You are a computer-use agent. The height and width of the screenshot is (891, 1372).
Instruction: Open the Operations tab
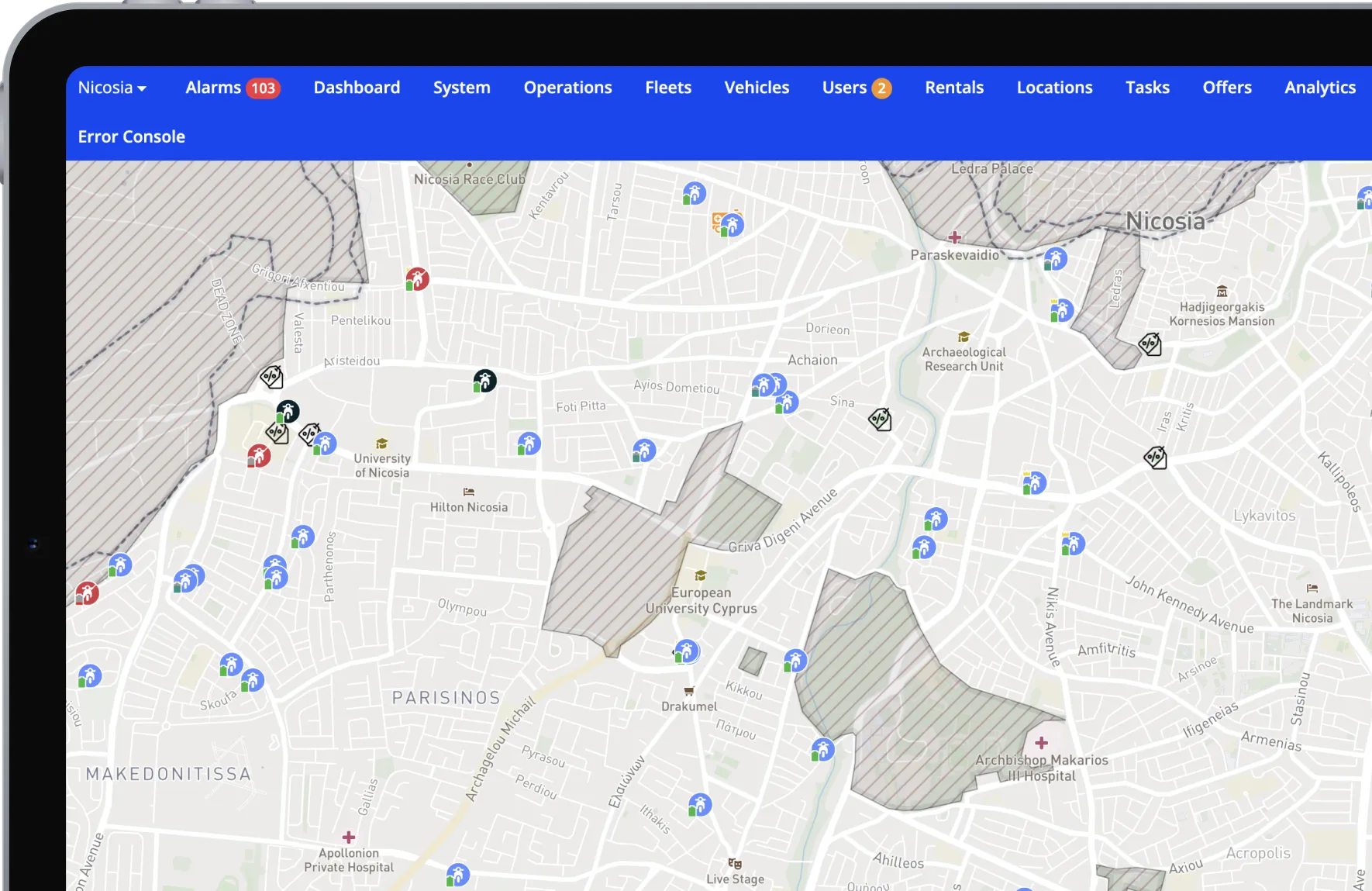click(567, 88)
